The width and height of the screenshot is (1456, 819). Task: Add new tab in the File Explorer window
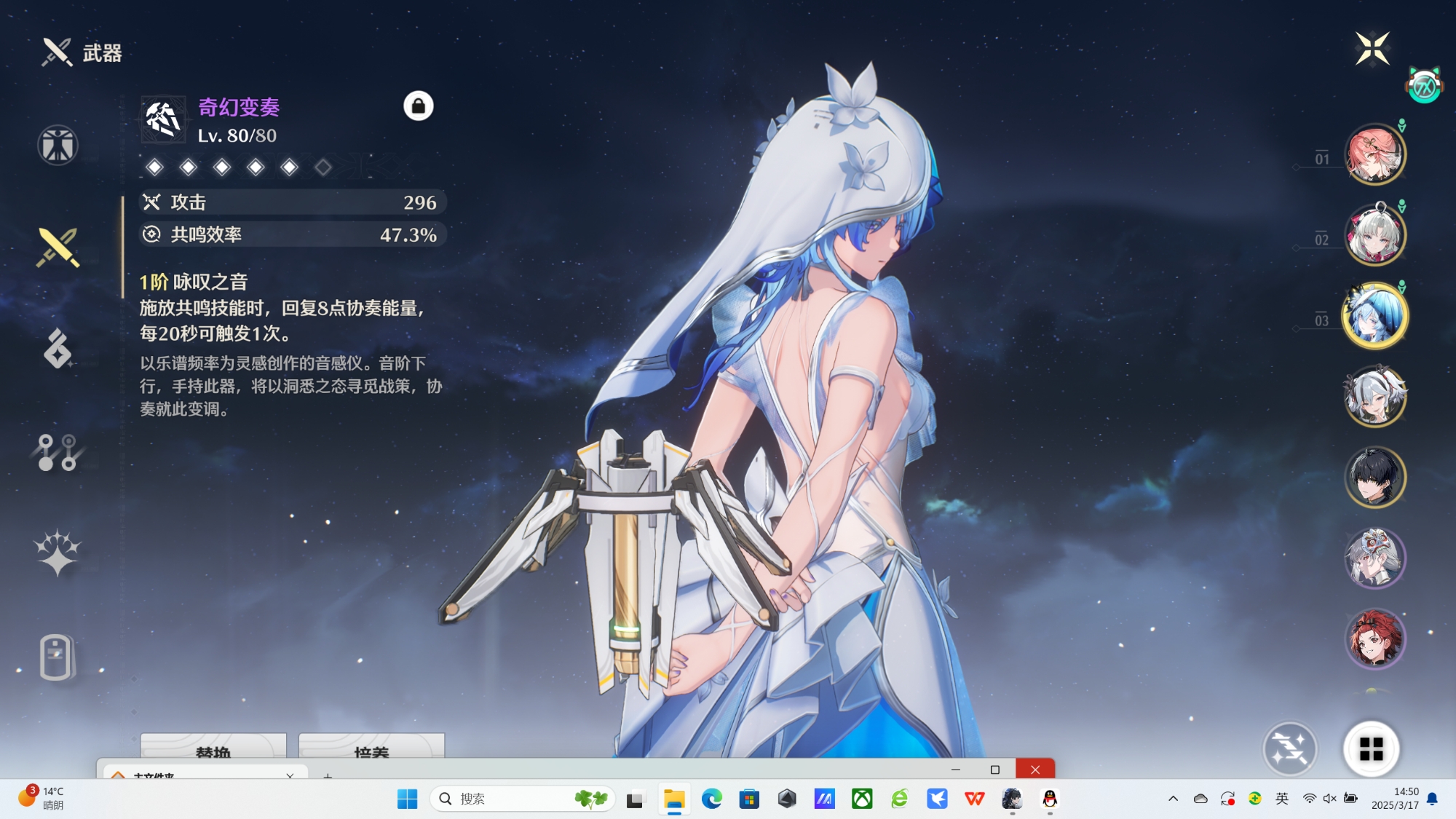click(328, 776)
